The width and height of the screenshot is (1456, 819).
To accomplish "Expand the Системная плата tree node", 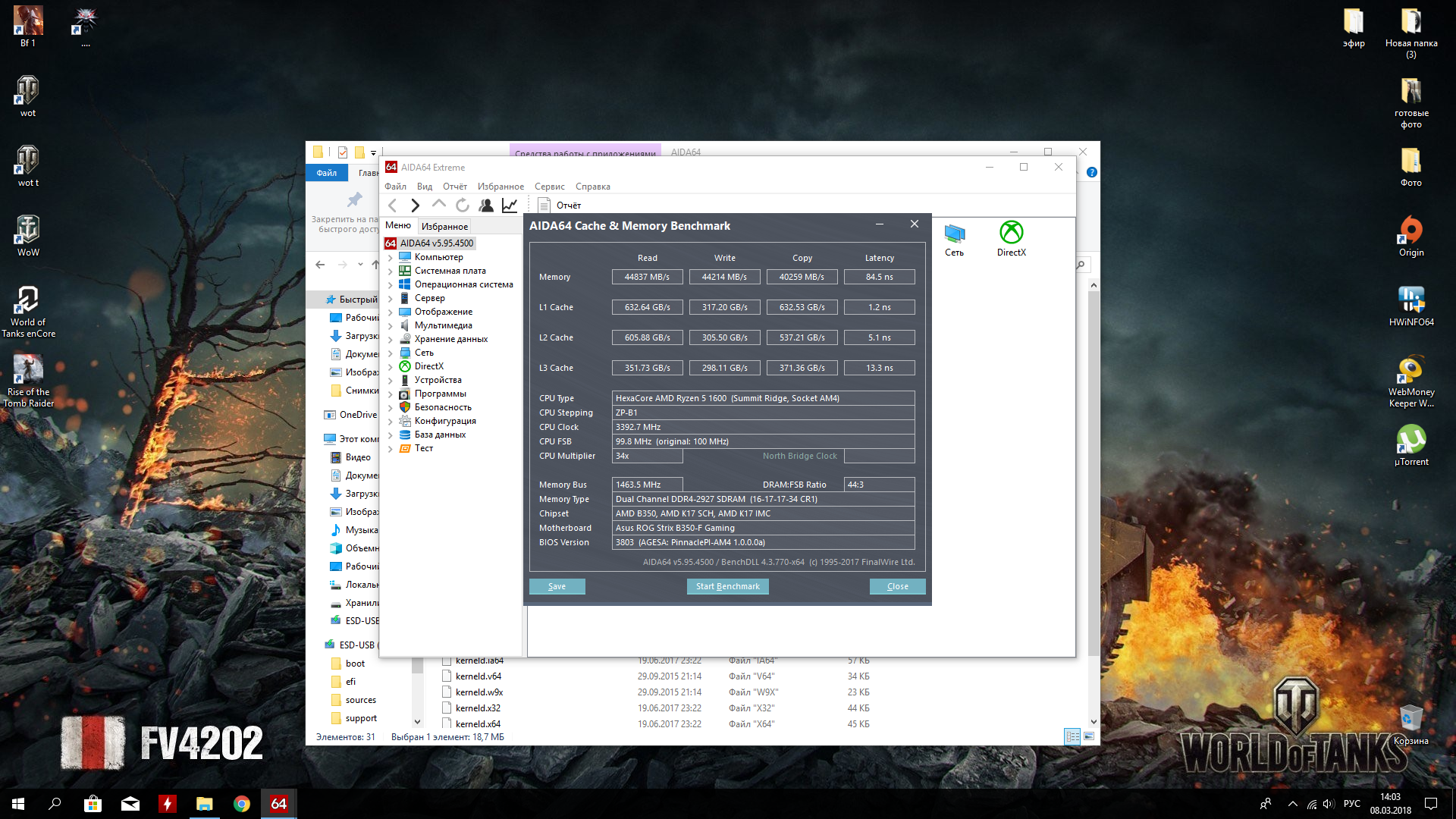I will pyautogui.click(x=391, y=271).
